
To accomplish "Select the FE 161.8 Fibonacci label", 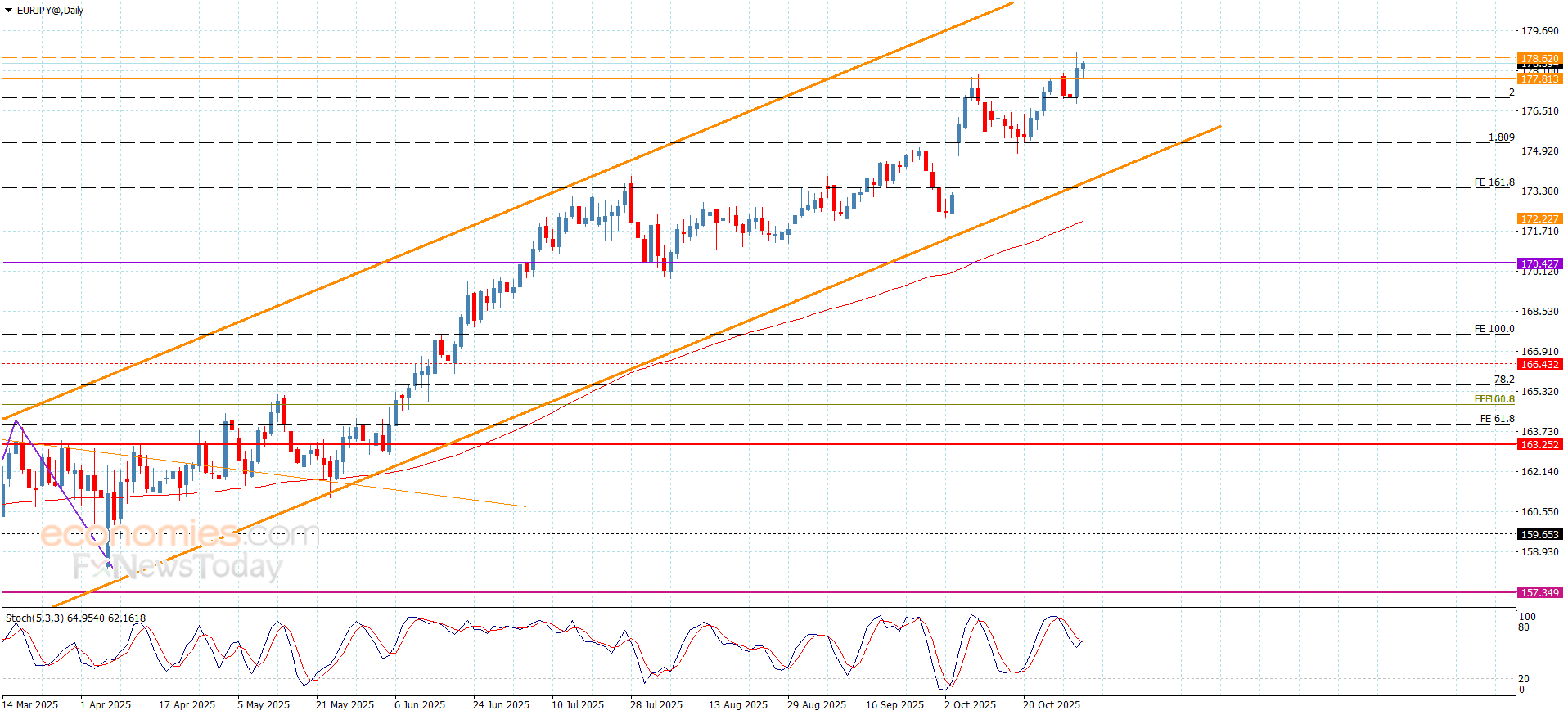I will [1494, 182].
